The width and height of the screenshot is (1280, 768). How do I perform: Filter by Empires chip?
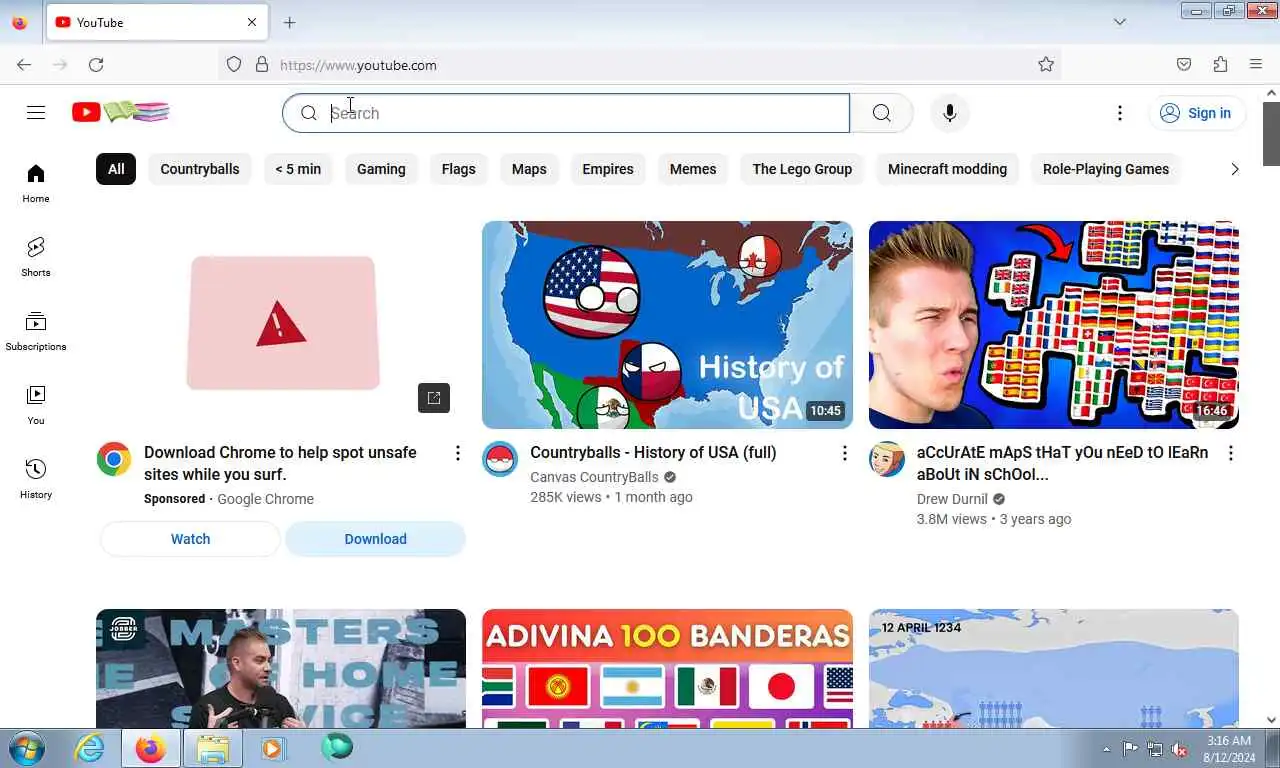click(x=608, y=169)
